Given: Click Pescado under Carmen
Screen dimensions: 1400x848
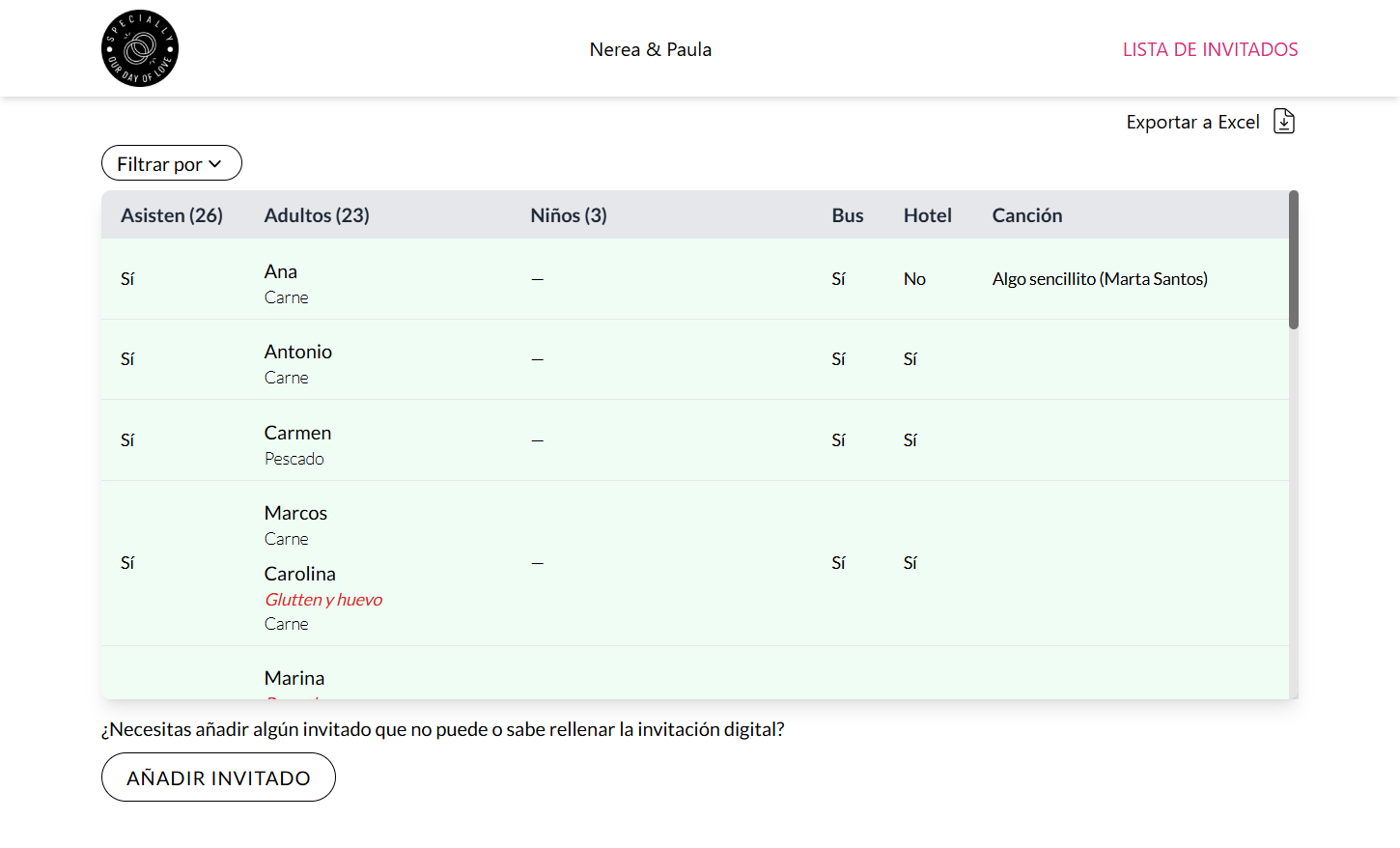Looking at the screenshot, I should coord(294,459).
